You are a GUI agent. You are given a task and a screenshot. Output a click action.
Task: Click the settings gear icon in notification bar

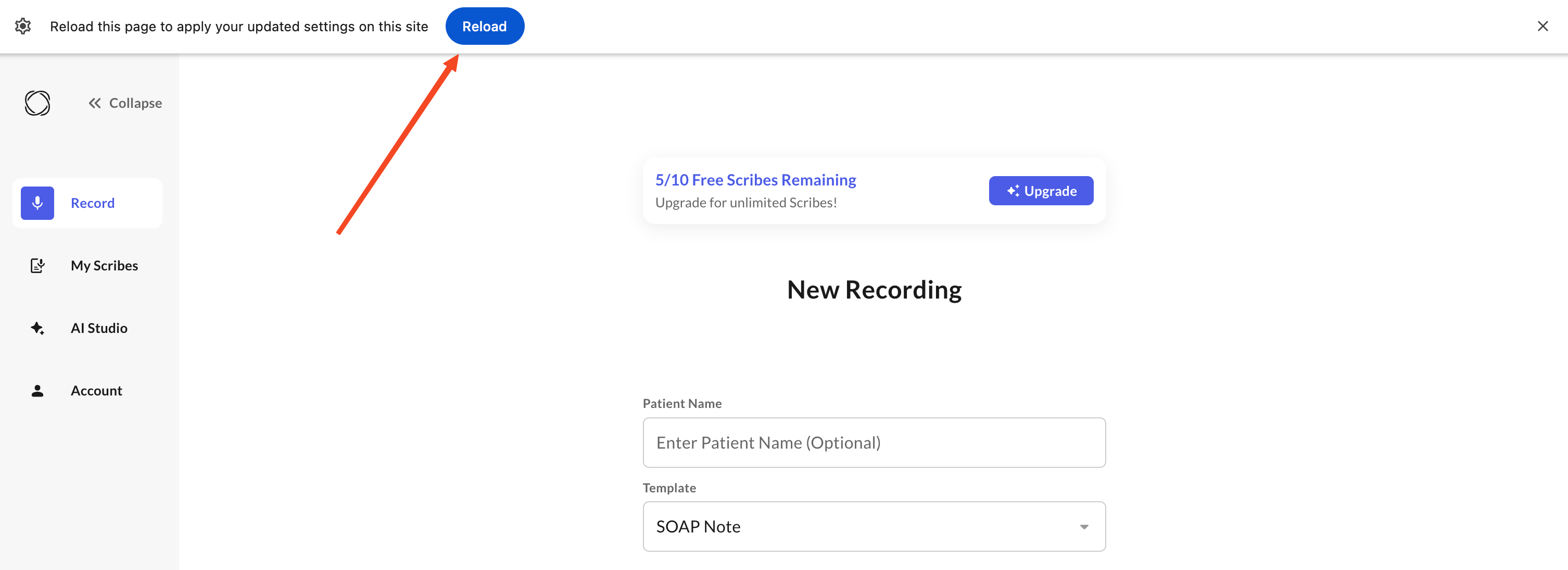point(23,26)
